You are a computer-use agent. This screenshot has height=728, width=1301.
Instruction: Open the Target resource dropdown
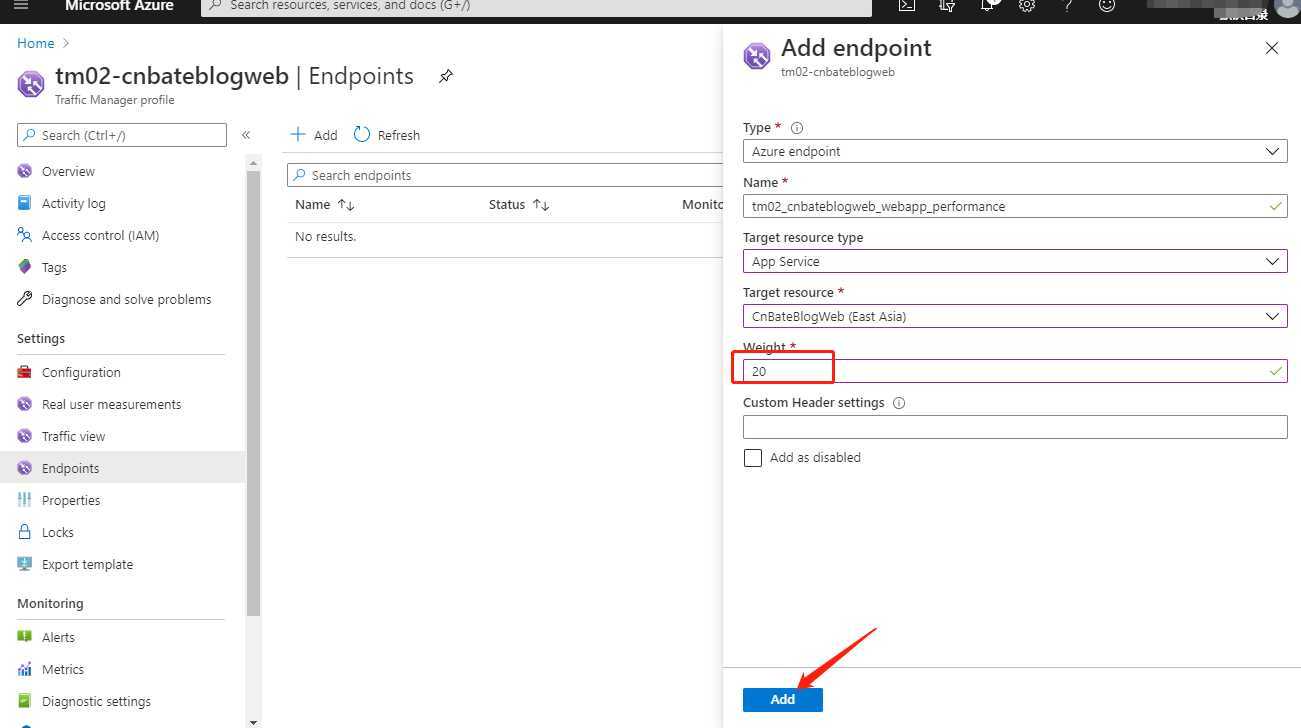[x=1015, y=316]
